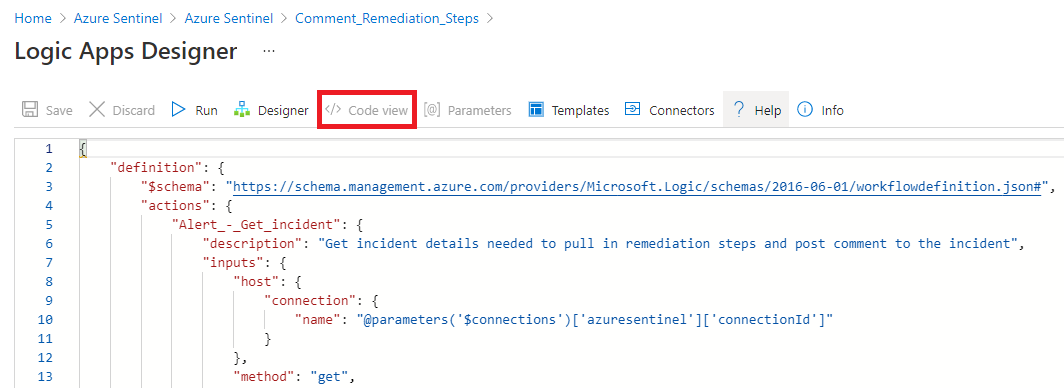Click the Templates grid icon
This screenshot has width=1064, height=388.
[x=536, y=110]
